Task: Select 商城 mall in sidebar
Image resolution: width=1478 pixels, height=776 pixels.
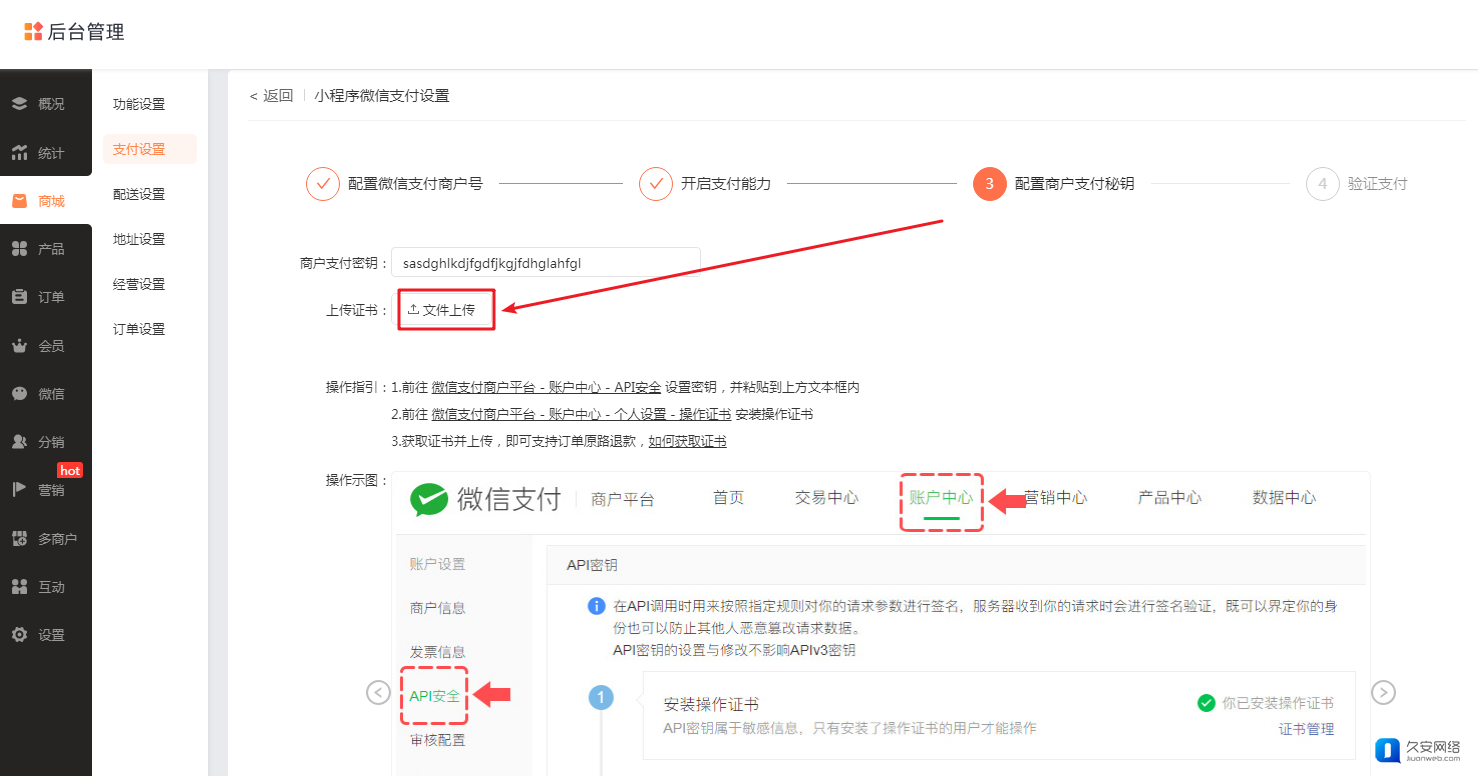Action: tap(46, 201)
